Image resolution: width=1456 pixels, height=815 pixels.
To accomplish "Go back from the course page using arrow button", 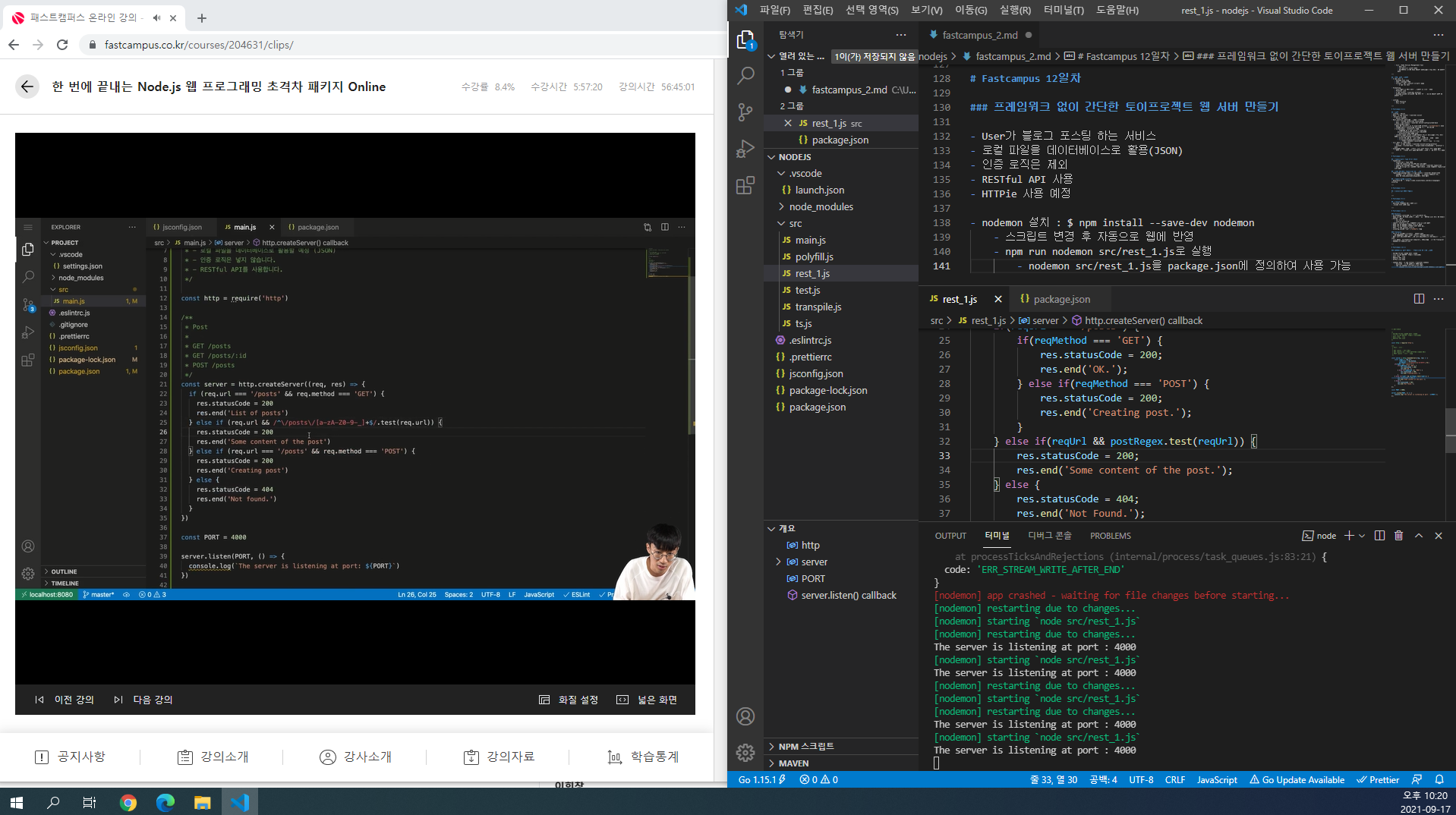I will 27,87.
